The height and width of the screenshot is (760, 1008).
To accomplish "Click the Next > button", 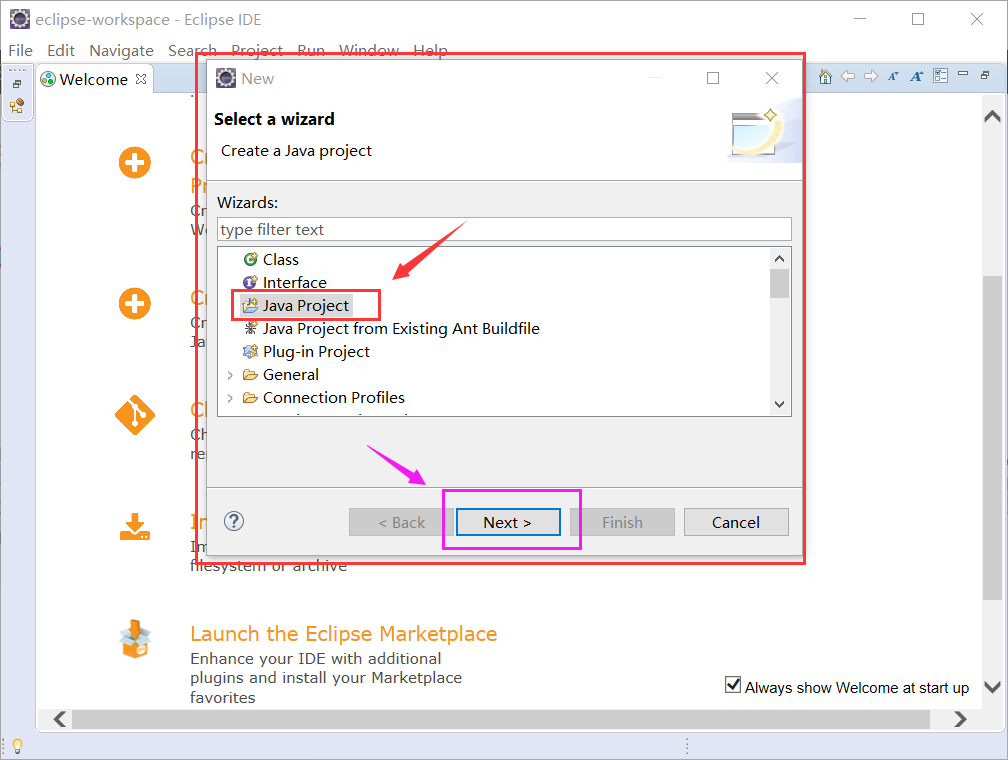I will click(x=508, y=522).
